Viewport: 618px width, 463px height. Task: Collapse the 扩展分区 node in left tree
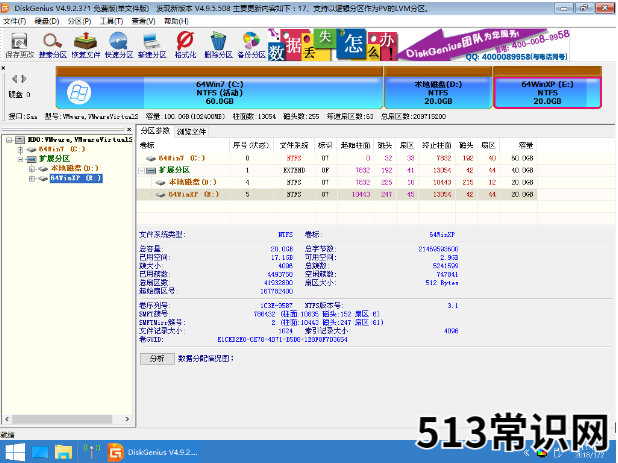pyautogui.click(x=20, y=159)
